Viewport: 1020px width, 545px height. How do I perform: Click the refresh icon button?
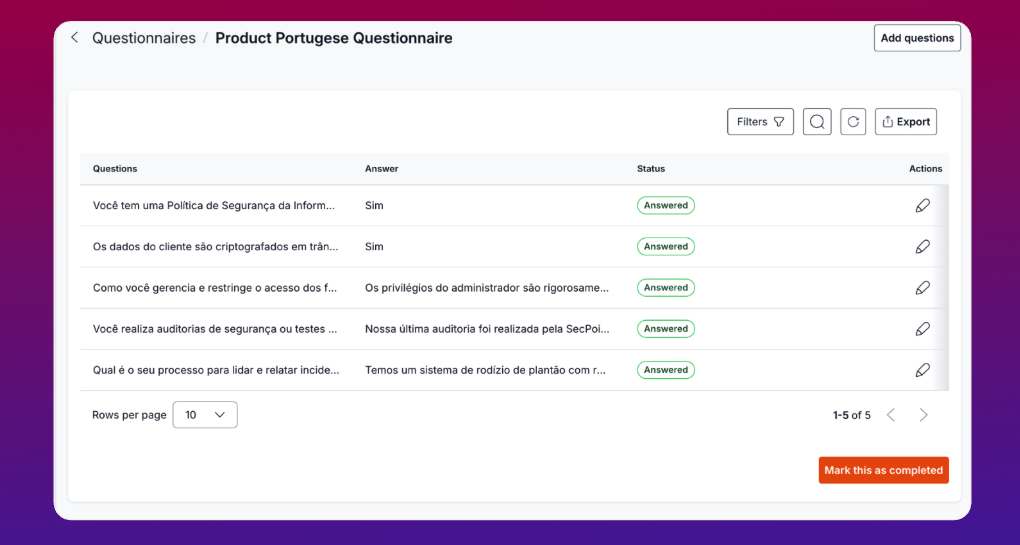click(x=853, y=122)
